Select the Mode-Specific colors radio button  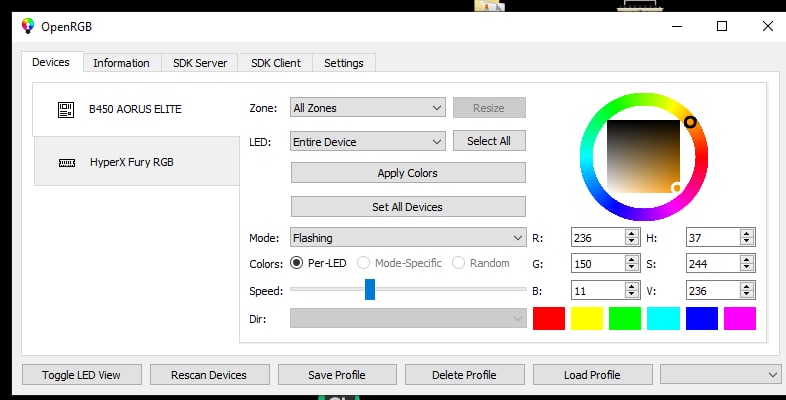tap(363, 263)
